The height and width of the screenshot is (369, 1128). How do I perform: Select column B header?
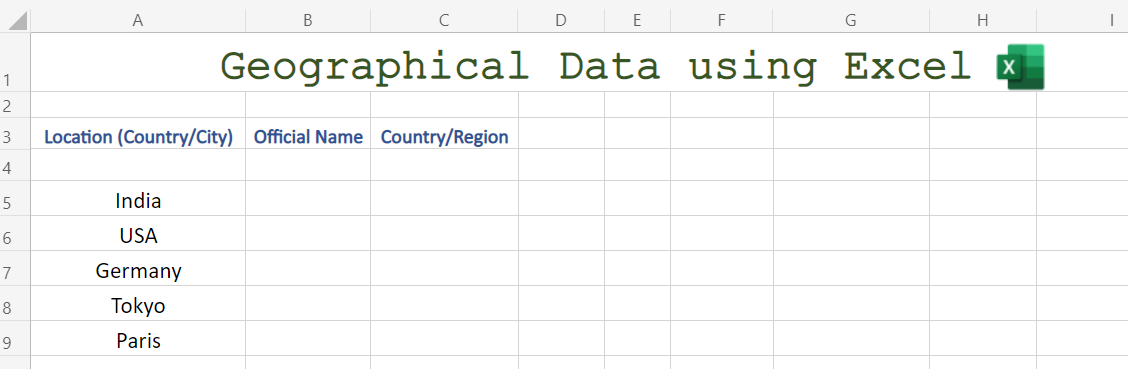point(308,21)
